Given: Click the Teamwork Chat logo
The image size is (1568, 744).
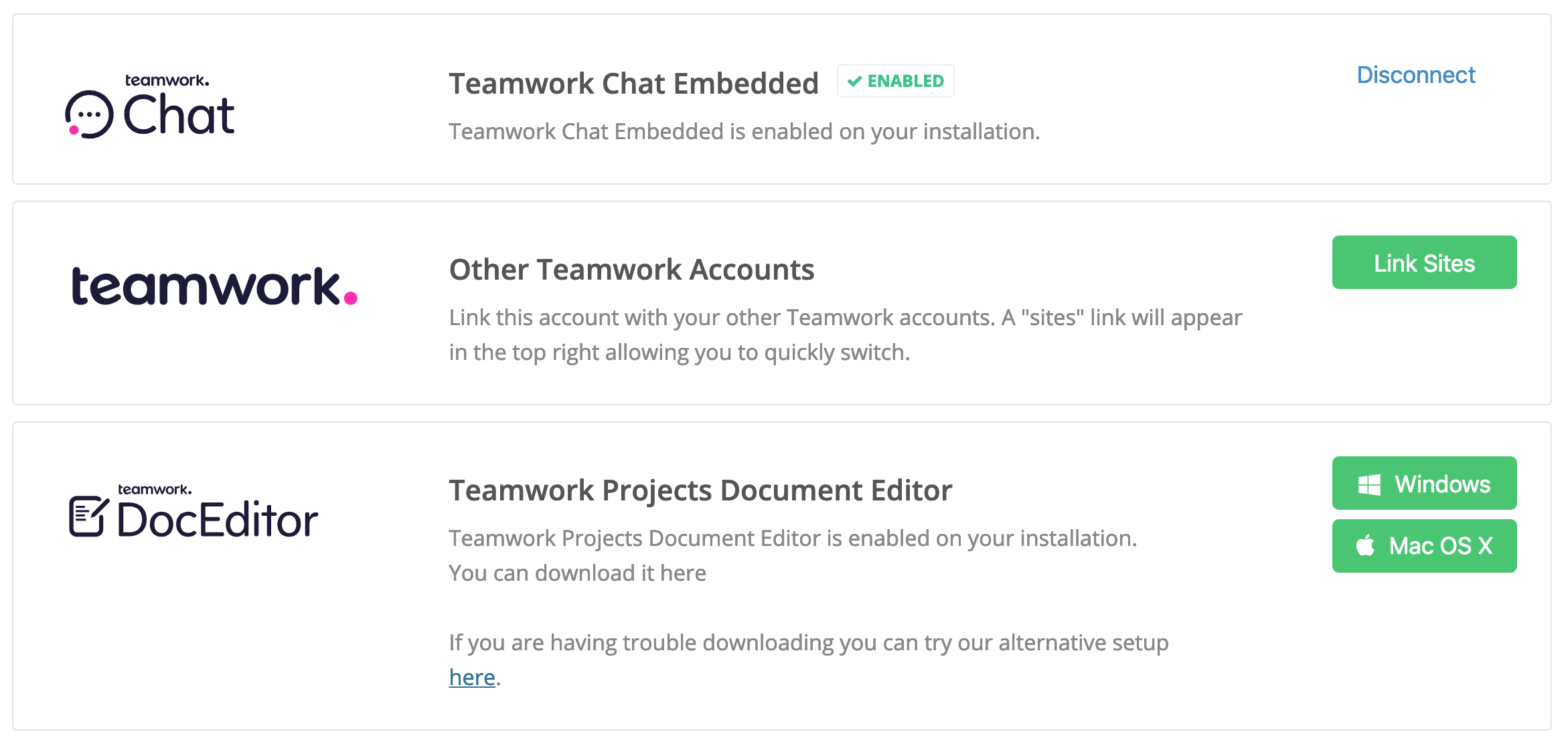Looking at the screenshot, I should pos(150,106).
